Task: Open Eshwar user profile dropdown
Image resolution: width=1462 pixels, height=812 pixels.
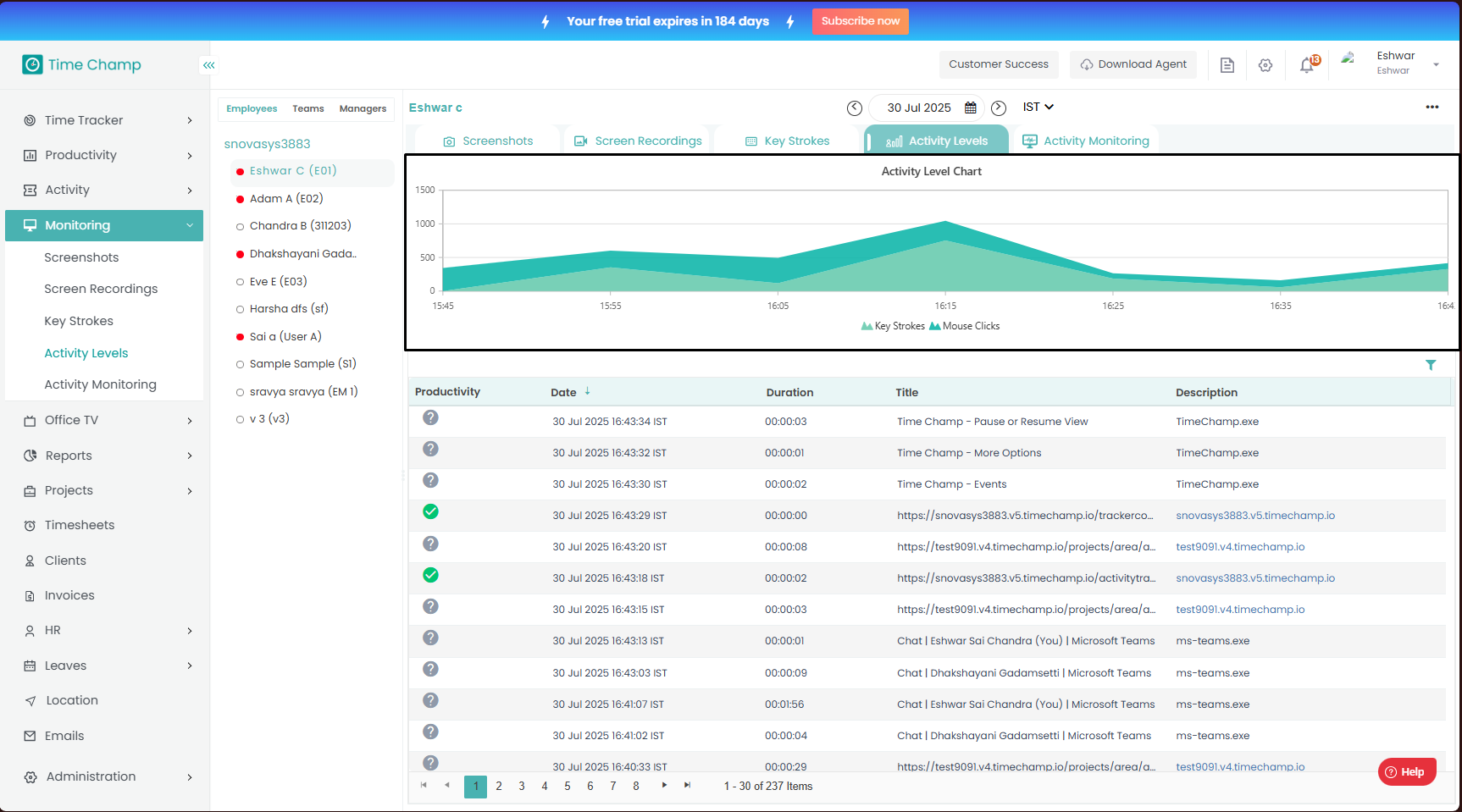Action: pos(1435,64)
